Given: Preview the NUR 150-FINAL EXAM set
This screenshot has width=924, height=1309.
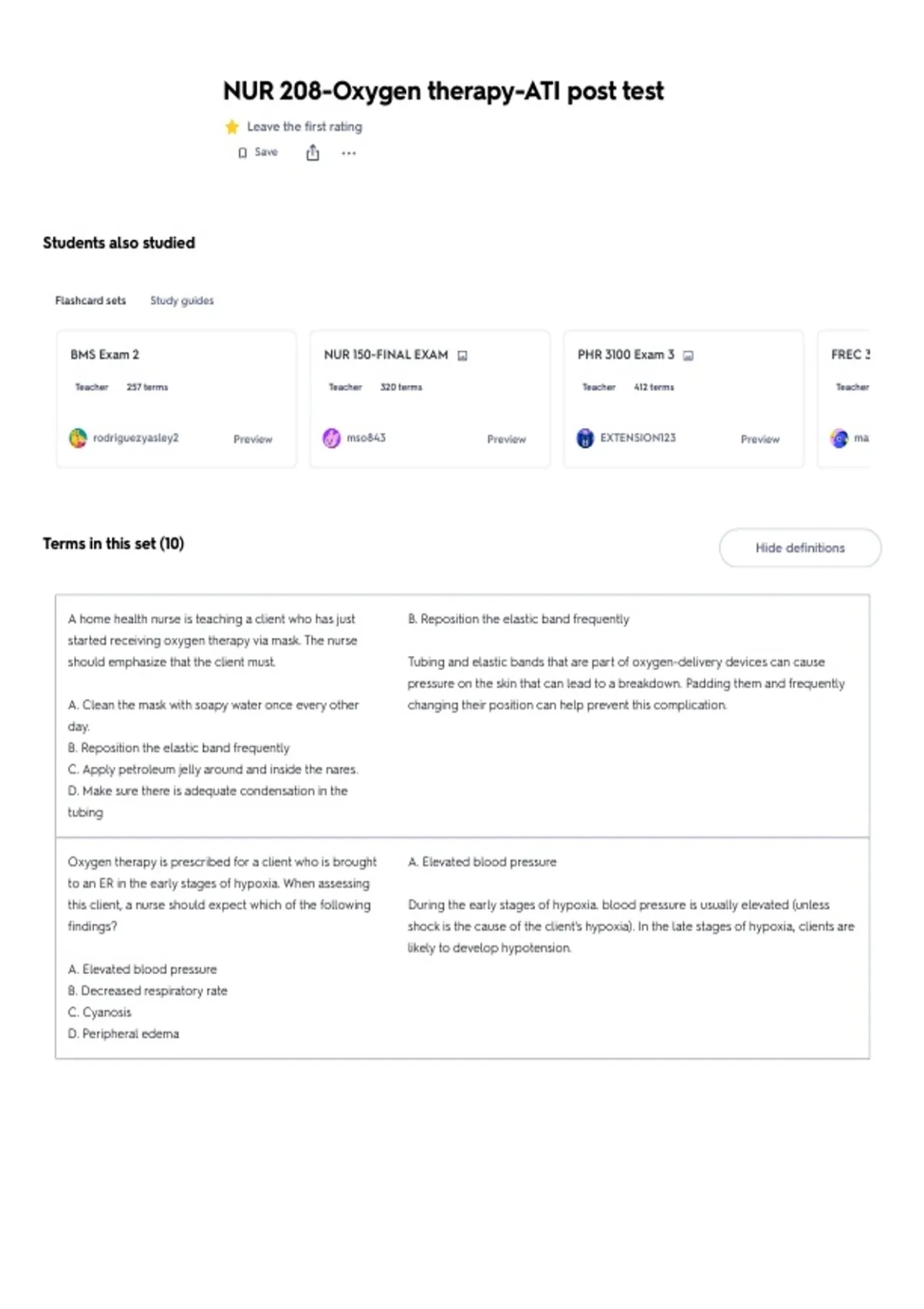Looking at the screenshot, I should [507, 439].
